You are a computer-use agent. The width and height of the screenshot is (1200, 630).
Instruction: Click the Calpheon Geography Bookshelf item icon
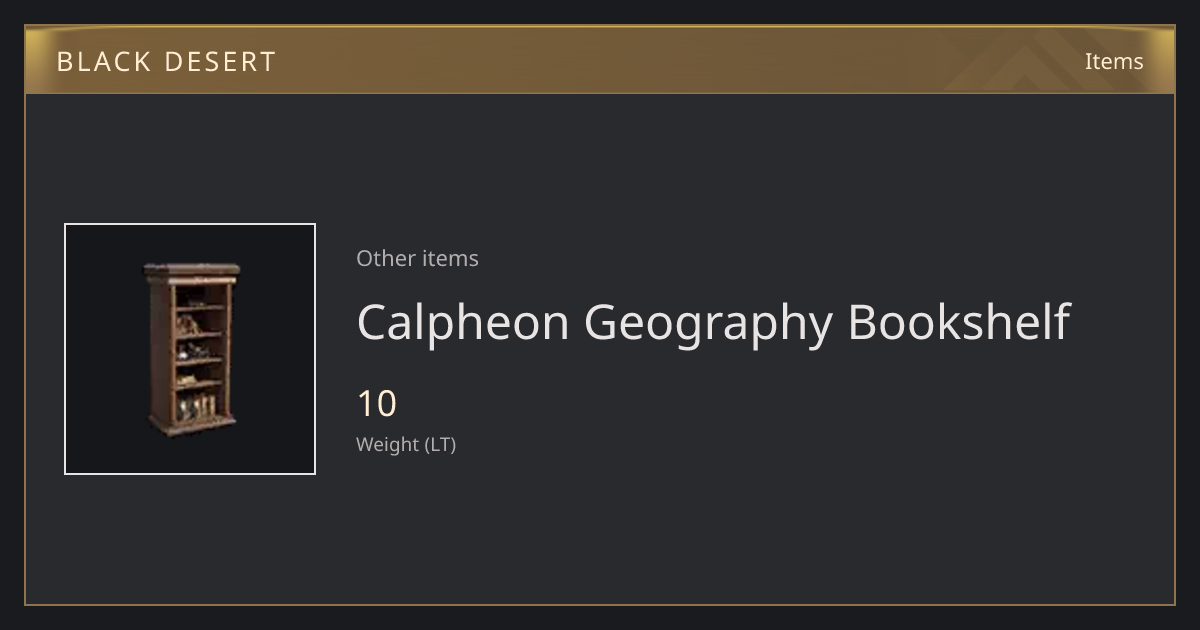point(191,349)
